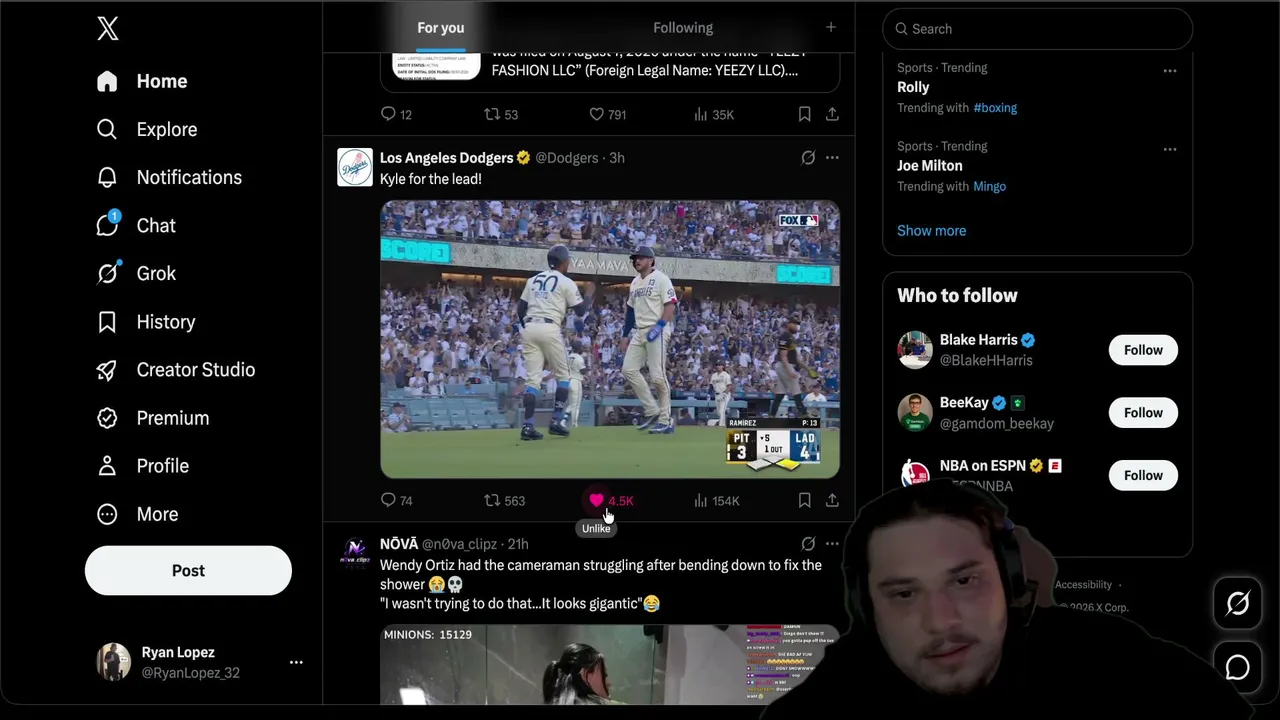
Task: Open the Rolly trending topic
Action: [x=913, y=87]
